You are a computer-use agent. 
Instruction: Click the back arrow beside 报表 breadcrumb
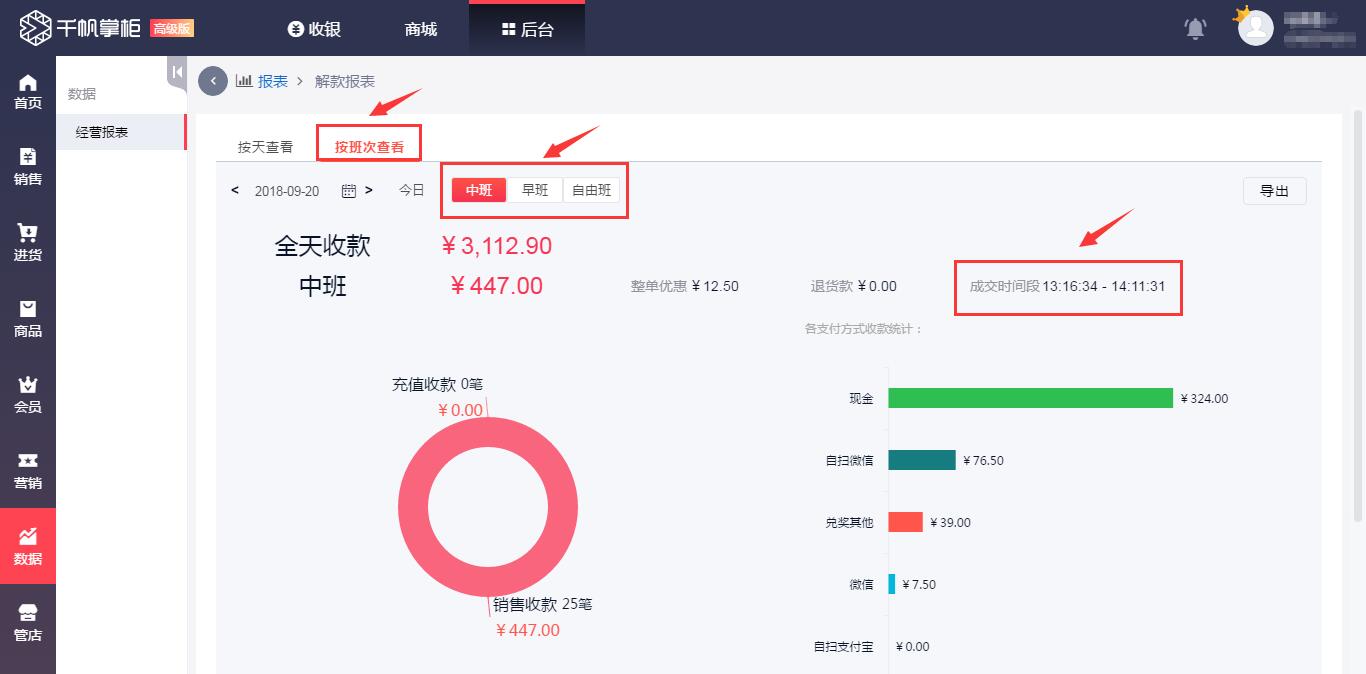click(x=212, y=81)
